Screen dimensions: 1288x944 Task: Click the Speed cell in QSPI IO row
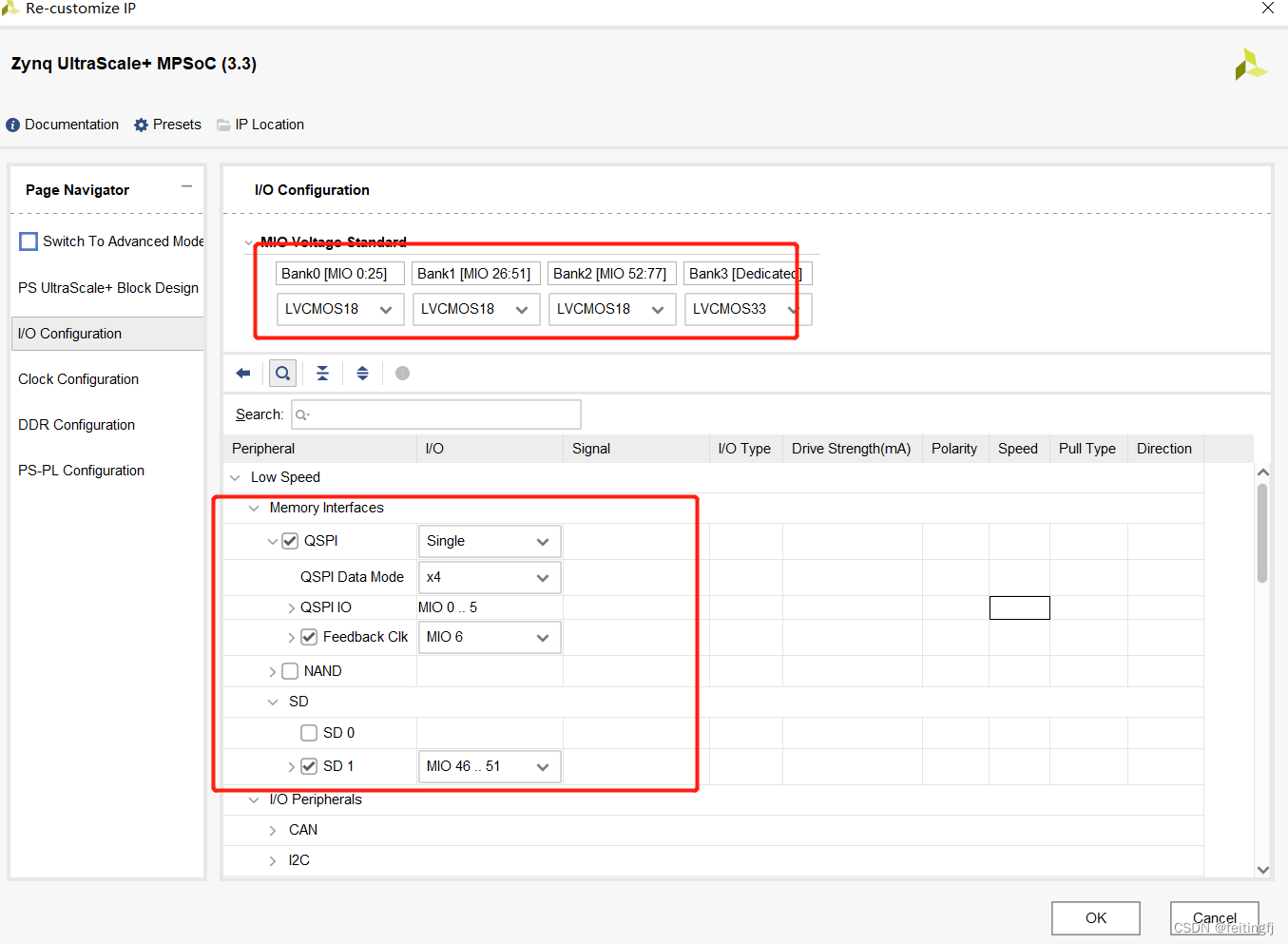[1020, 607]
